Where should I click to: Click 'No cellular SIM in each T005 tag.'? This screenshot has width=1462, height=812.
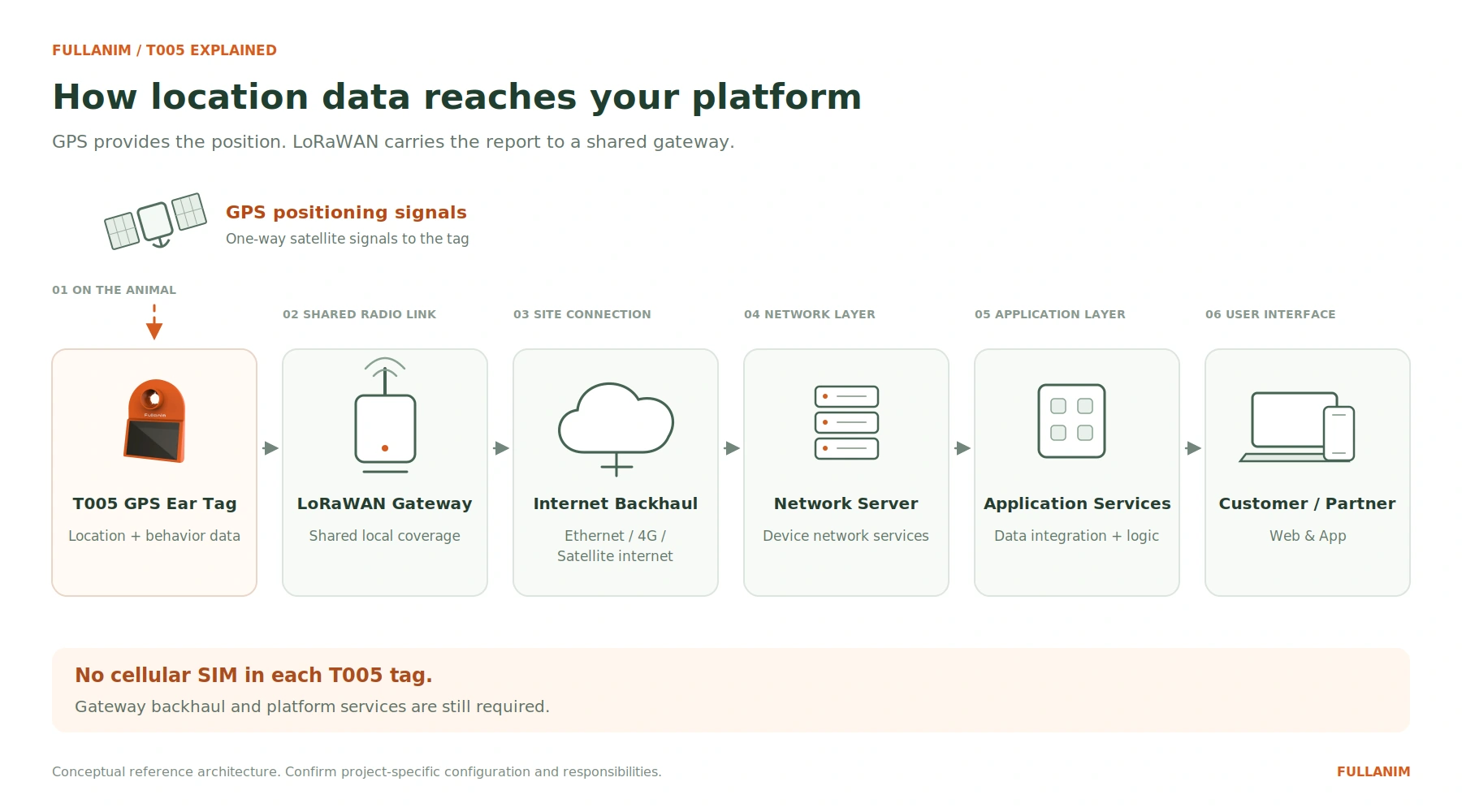[253, 676]
